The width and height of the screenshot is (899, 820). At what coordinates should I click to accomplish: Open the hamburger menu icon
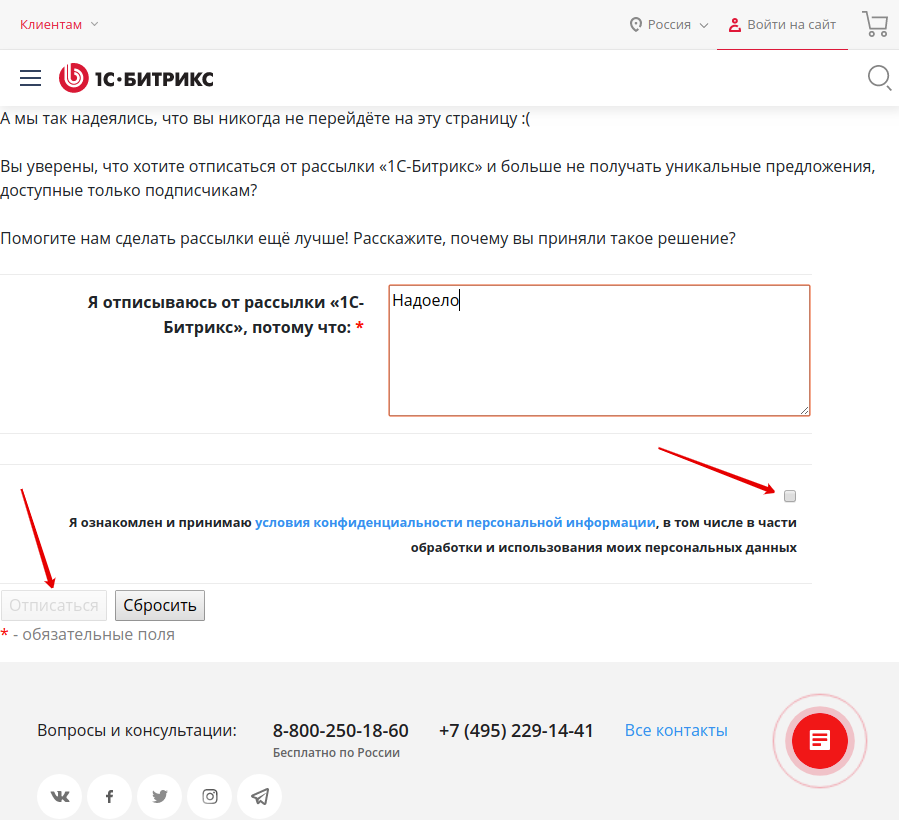pyautogui.click(x=30, y=78)
